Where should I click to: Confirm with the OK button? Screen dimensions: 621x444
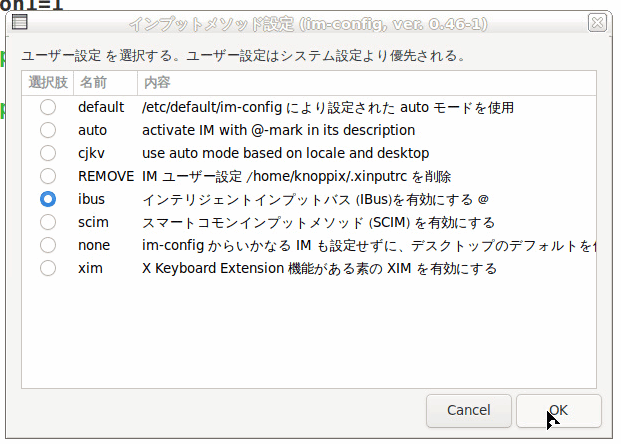coord(558,410)
